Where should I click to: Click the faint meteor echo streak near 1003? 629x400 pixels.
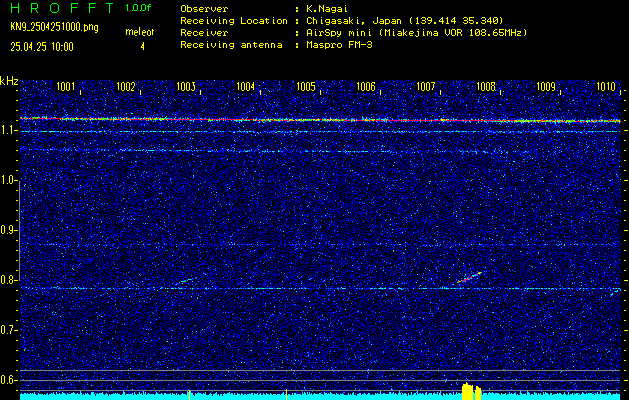(x=185, y=280)
